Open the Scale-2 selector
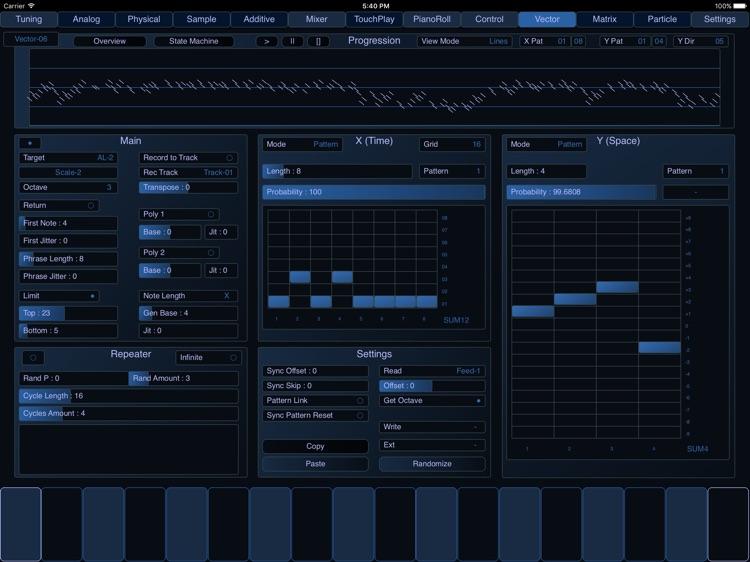 pos(68,172)
